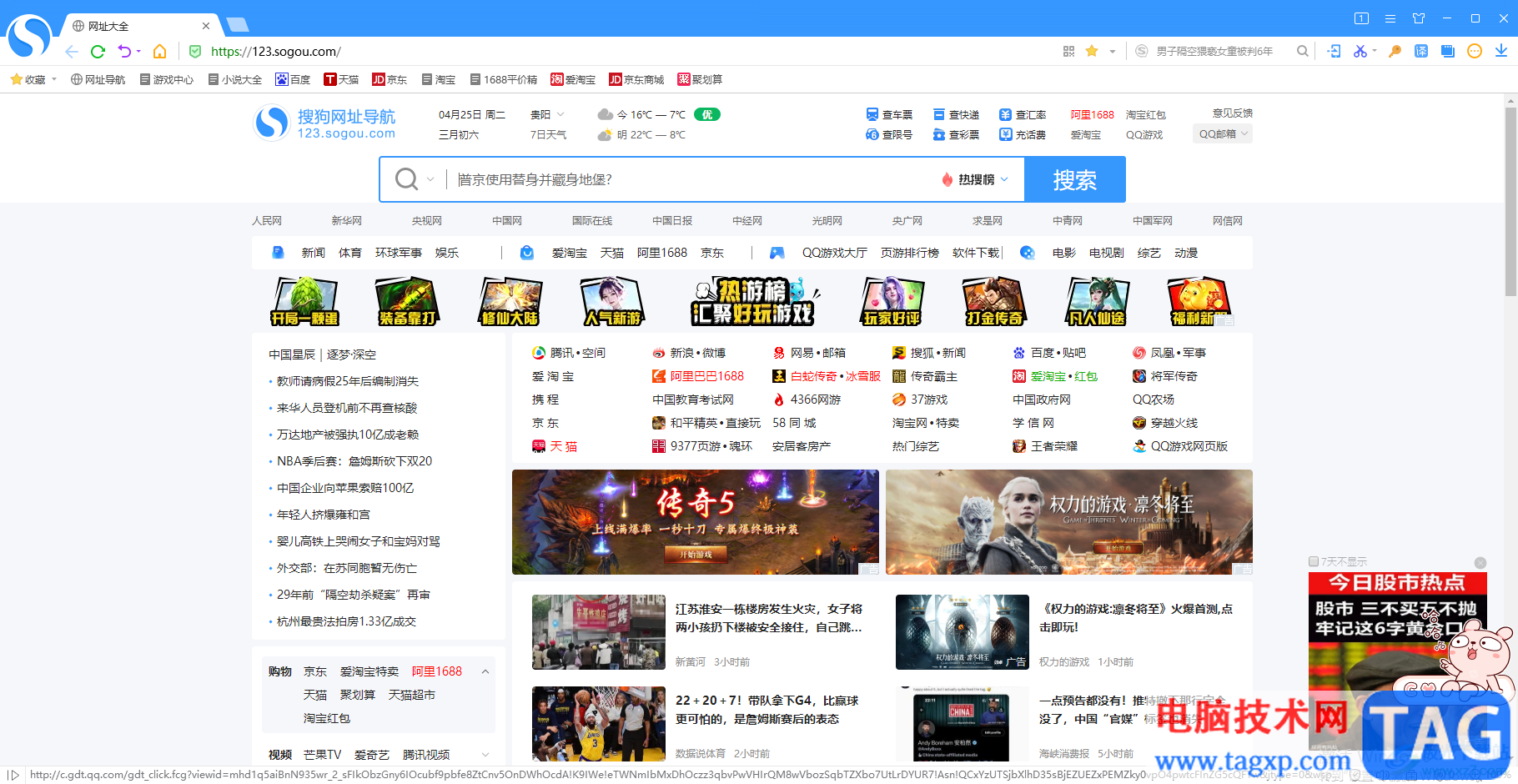This screenshot has height=784, width=1518.
Task: Click the browser back arrow
Action: (72, 52)
